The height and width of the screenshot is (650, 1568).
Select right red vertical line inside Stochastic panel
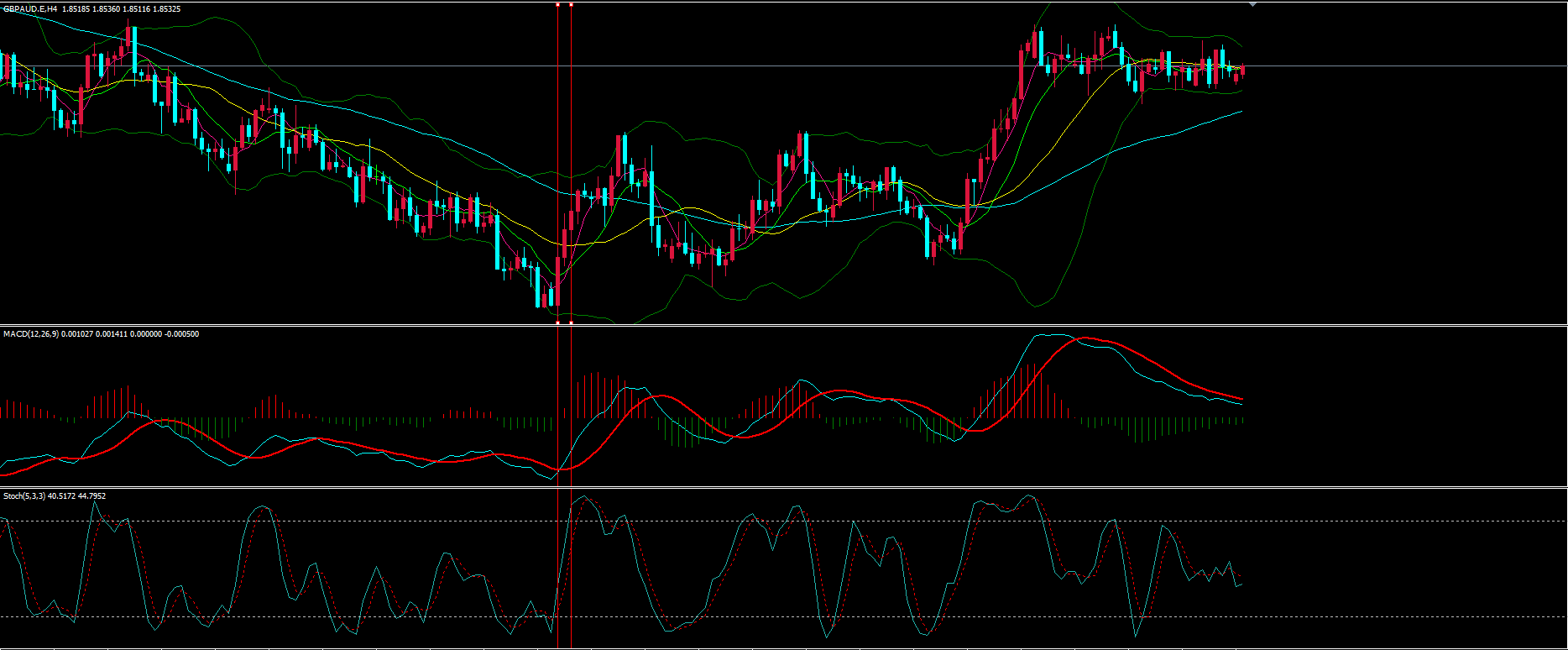(x=572, y=571)
